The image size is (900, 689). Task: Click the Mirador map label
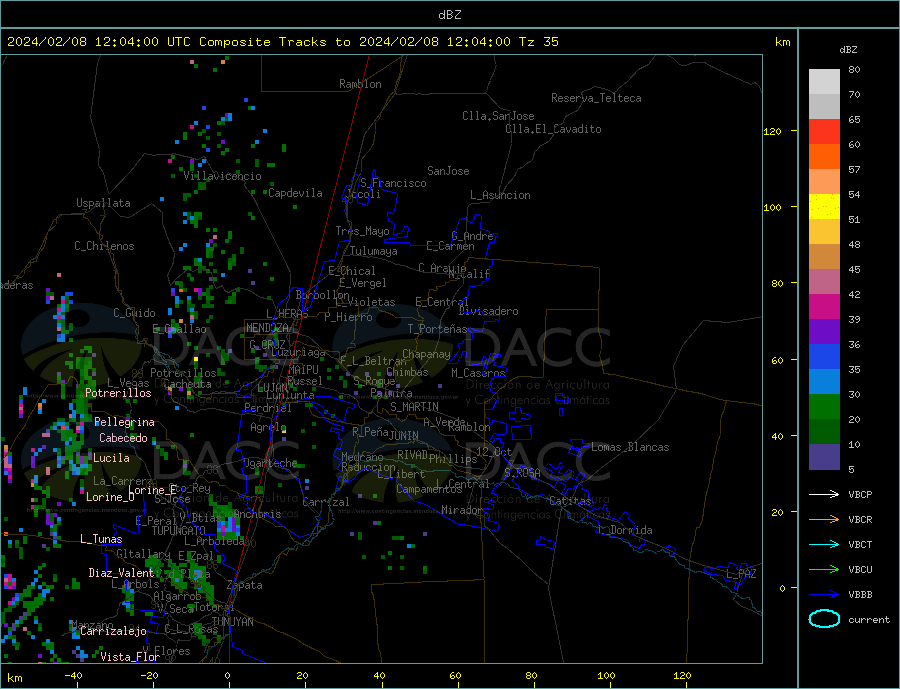(x=463, y=510)
